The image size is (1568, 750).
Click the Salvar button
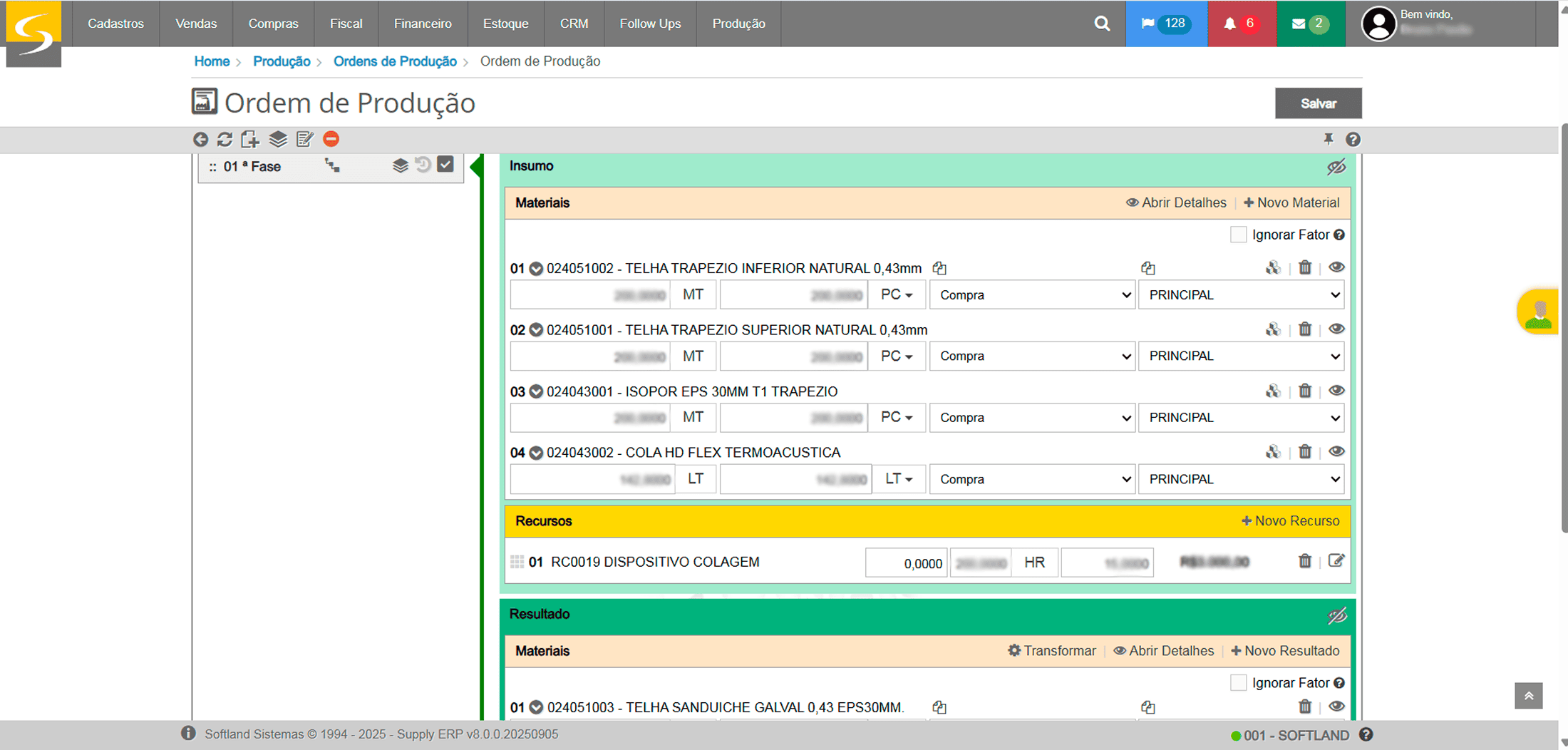tap(1318, 103)
